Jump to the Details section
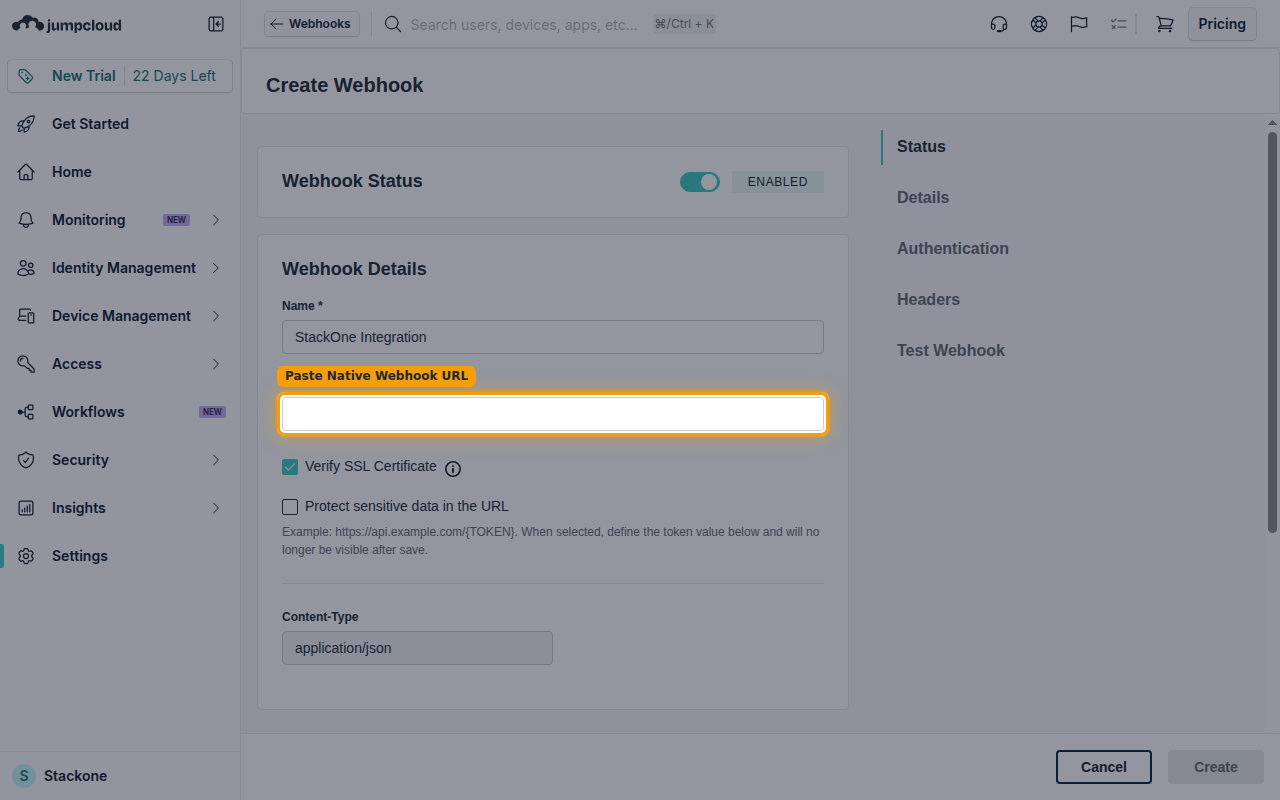 coord(923,198)
